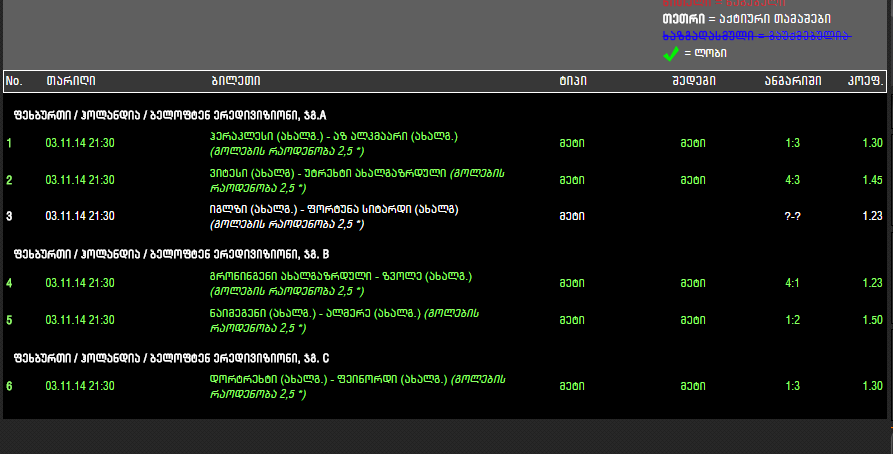This screenshot has height=454, width=893.
Task: Select the 'თარიღი' date column header
Action: (71, 81)
